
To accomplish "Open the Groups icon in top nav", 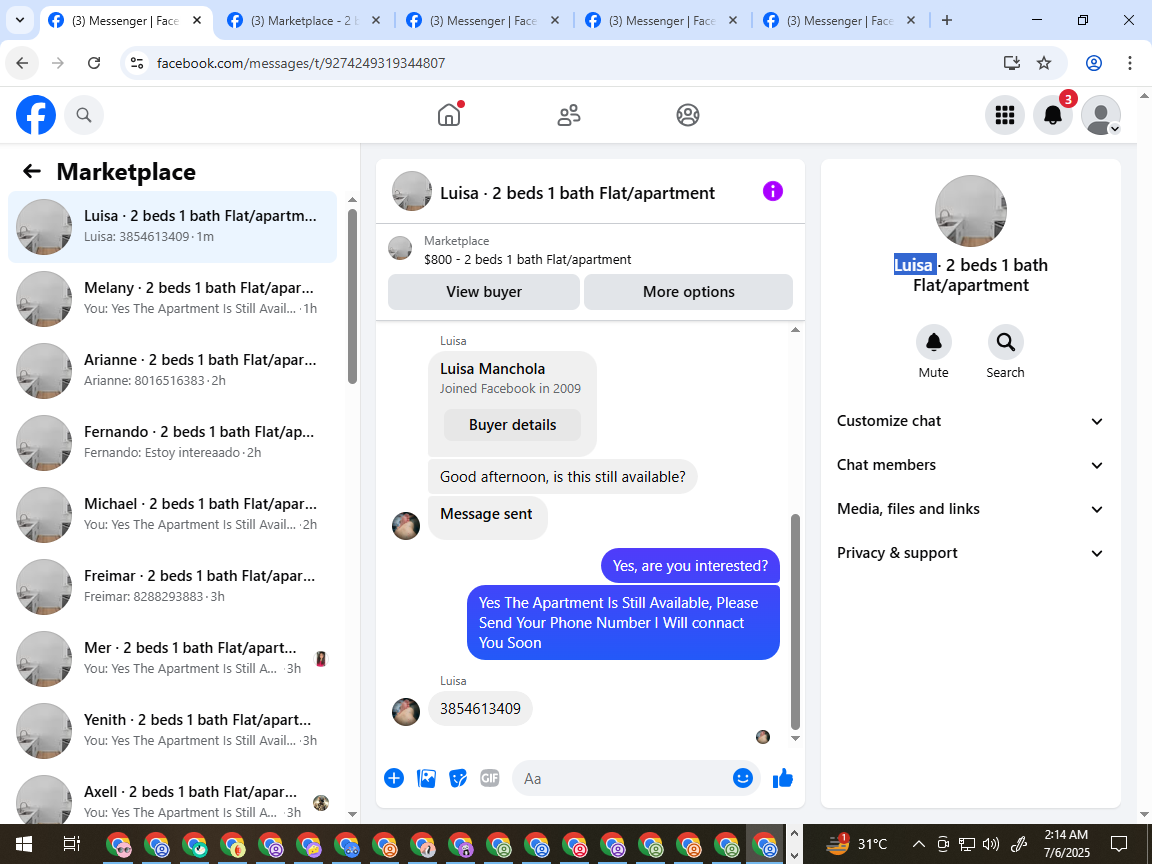I will [688, 115].
